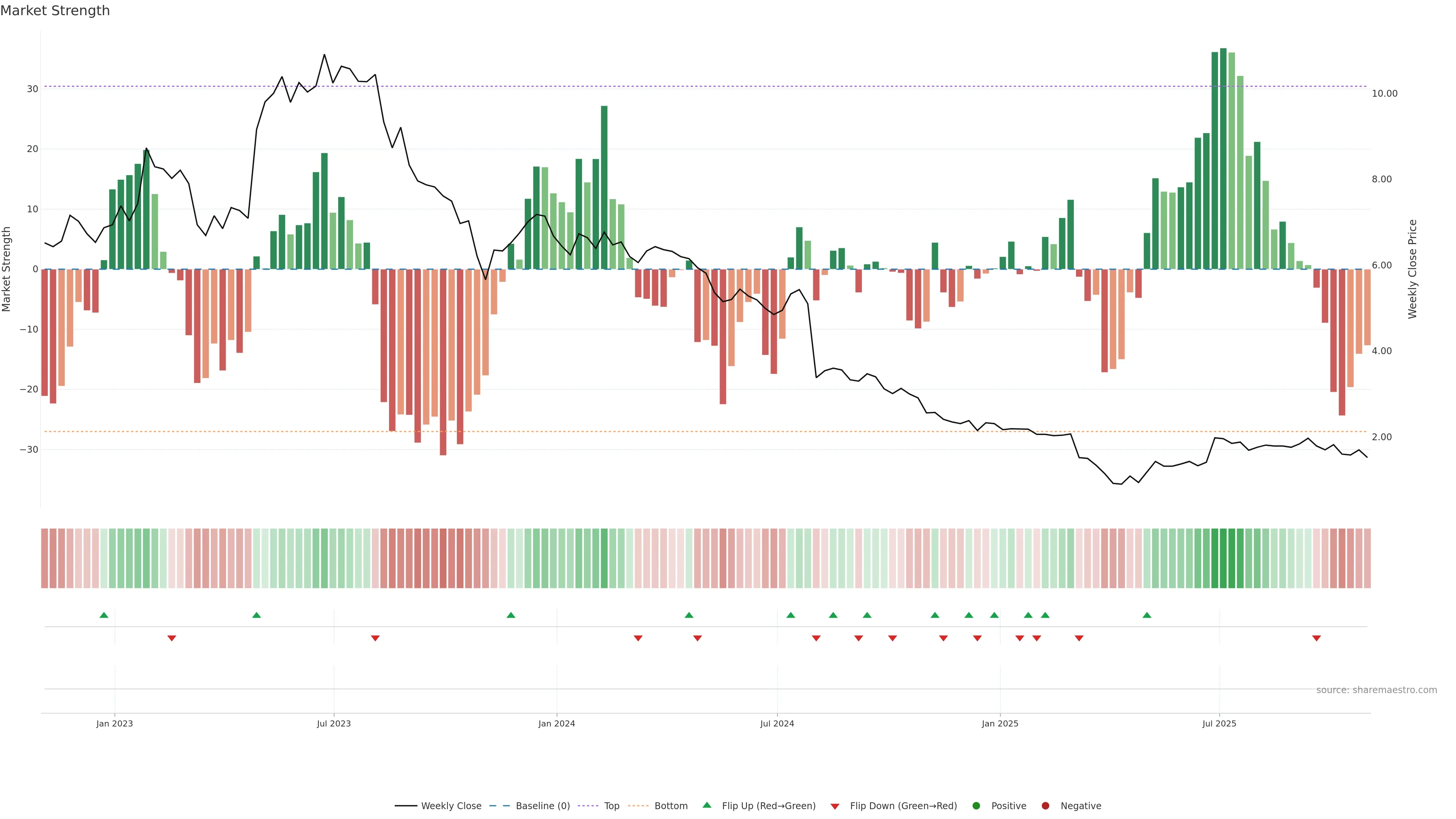
Task: Click the Jan 2025 x-axis label
Action: pos(1000,723)
